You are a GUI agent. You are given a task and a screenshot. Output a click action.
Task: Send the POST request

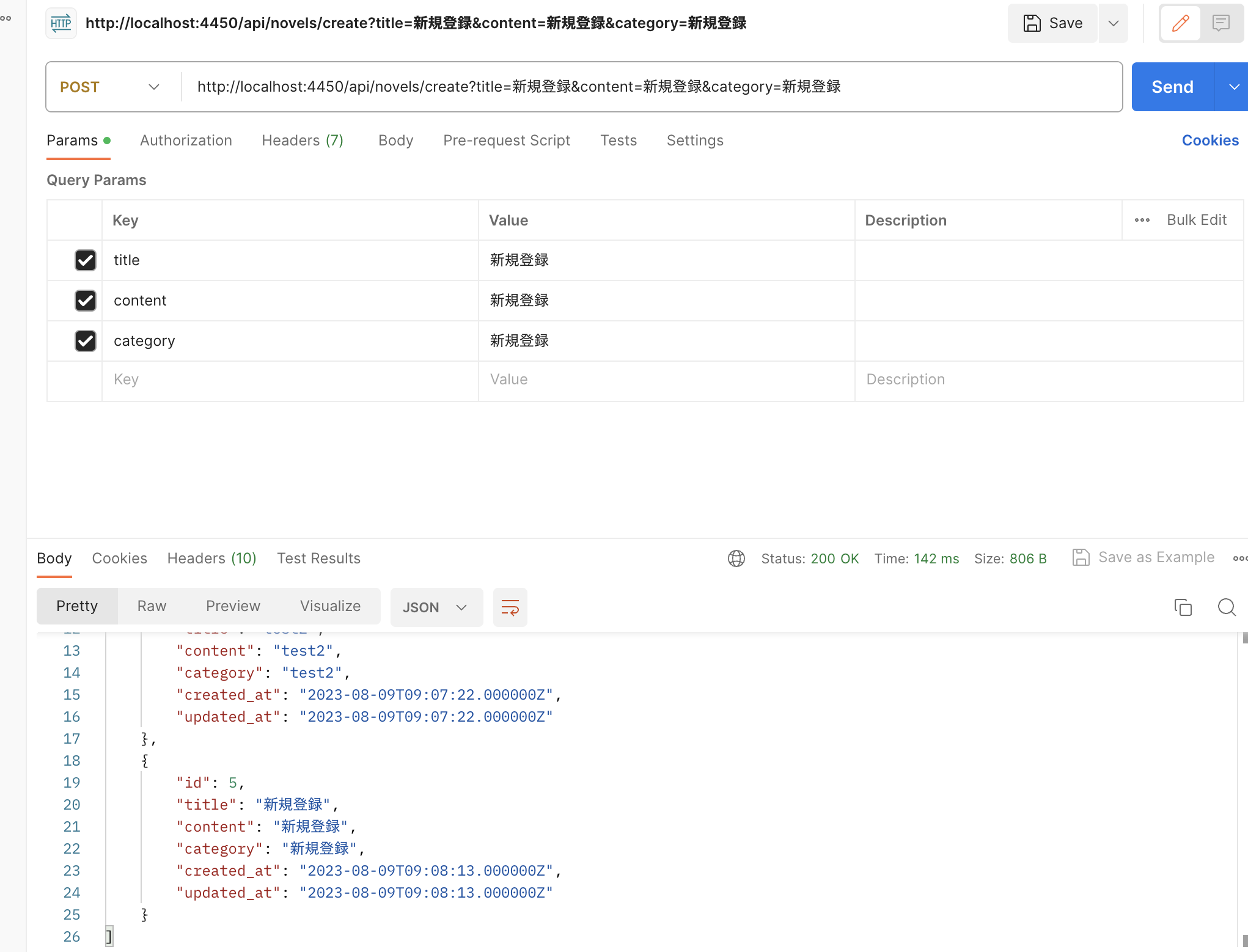pos(1172,87)
